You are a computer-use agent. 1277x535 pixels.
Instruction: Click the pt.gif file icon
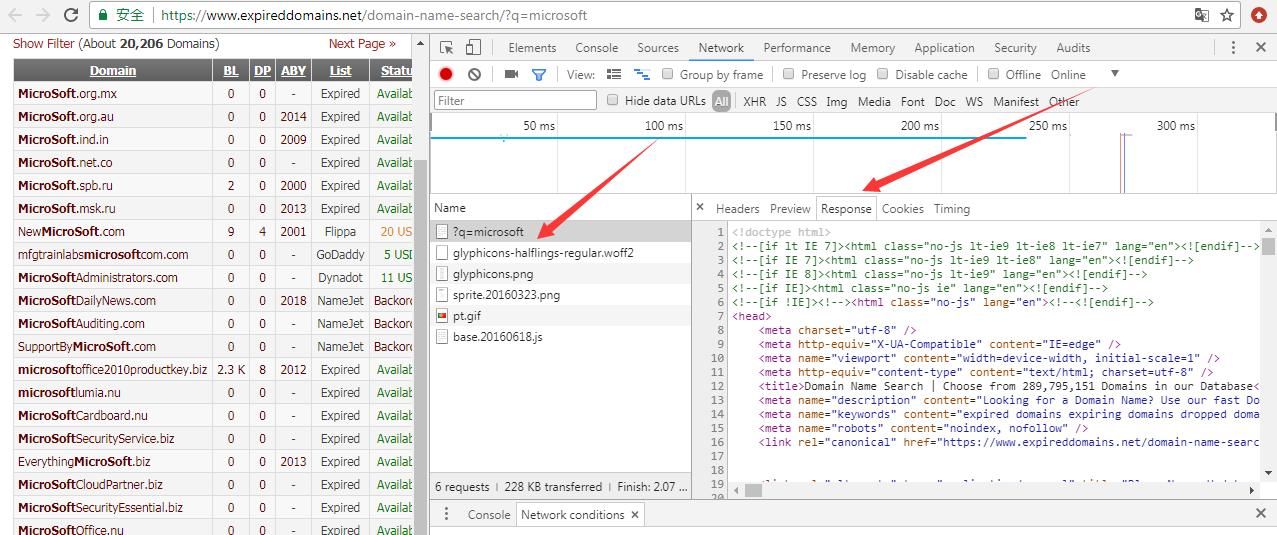[x=442, y=316]
